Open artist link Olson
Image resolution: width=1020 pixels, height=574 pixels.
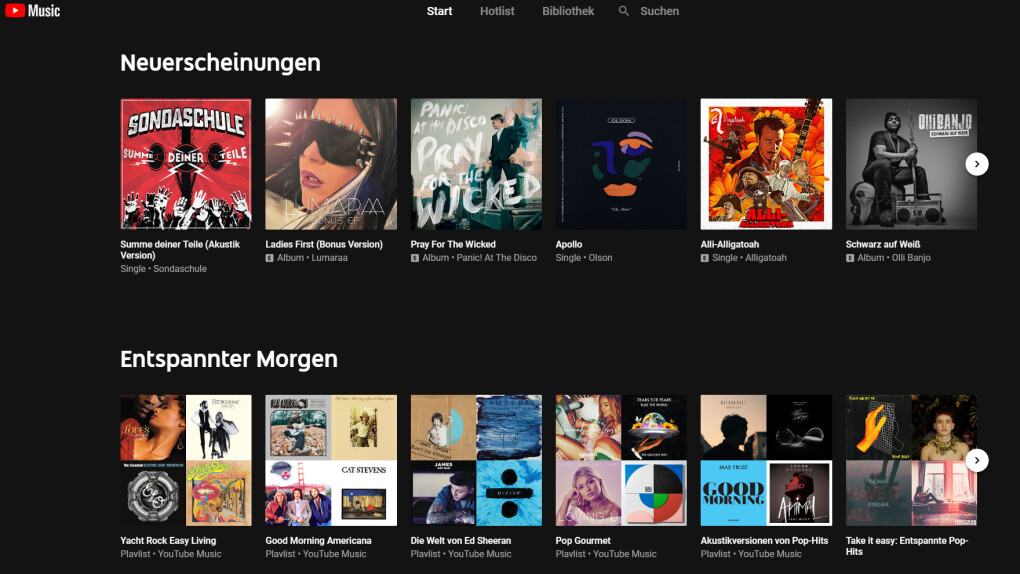pos(600,258)
